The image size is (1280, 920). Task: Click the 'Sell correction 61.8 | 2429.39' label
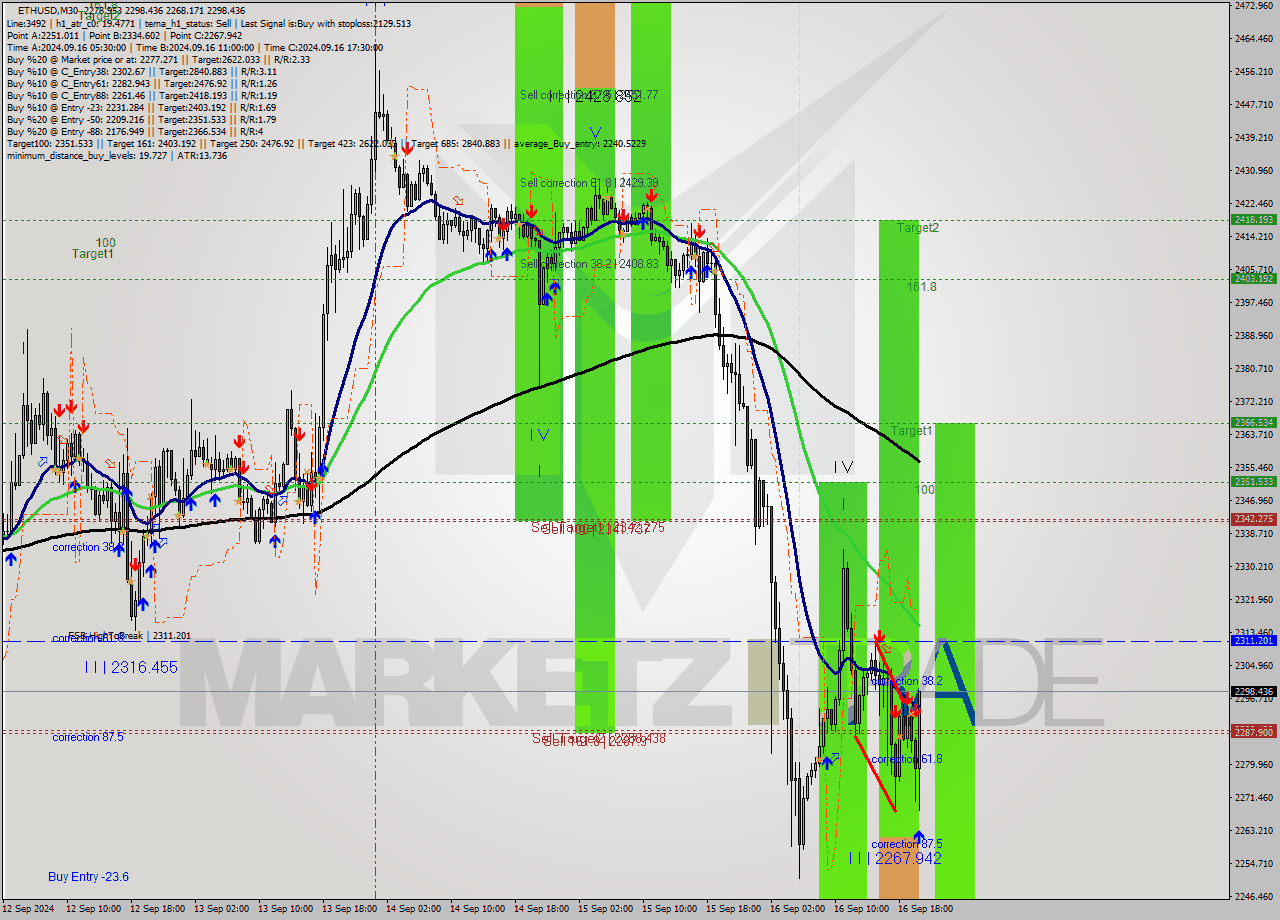tap(589, 183)
